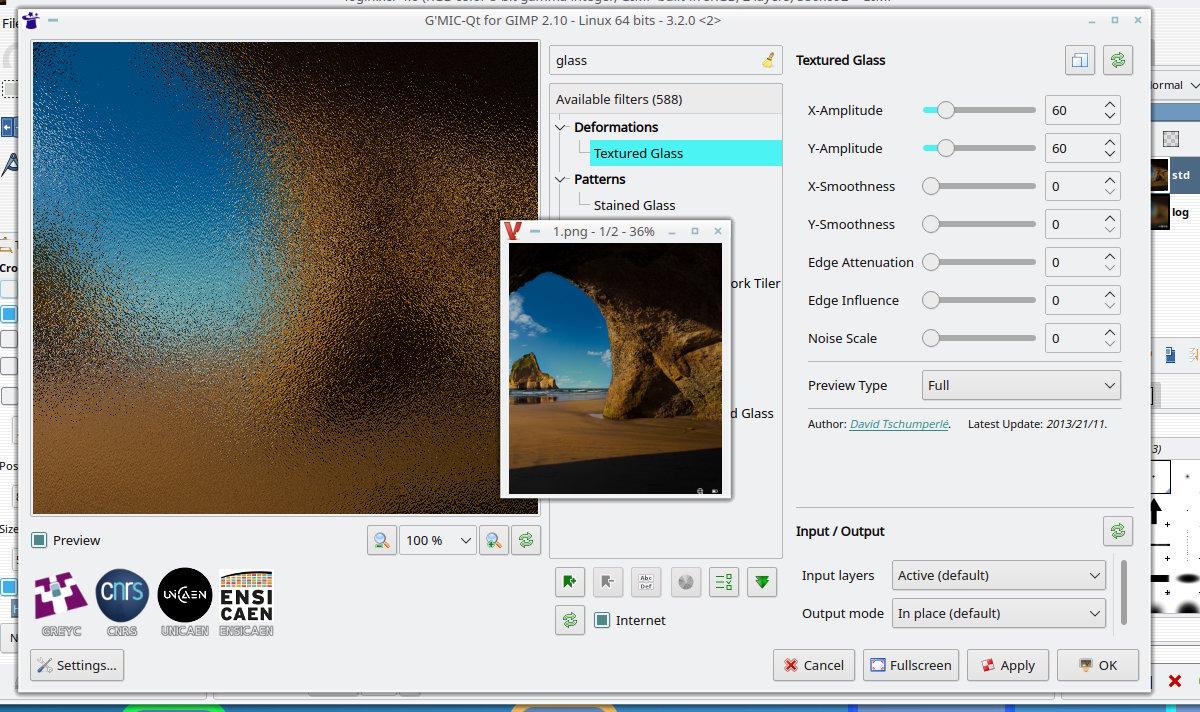Image resolution: width=1200 pixels, height=712 pixels.
Task: Remove fave using the grey bookmark icon
Action: pos(608,582)
